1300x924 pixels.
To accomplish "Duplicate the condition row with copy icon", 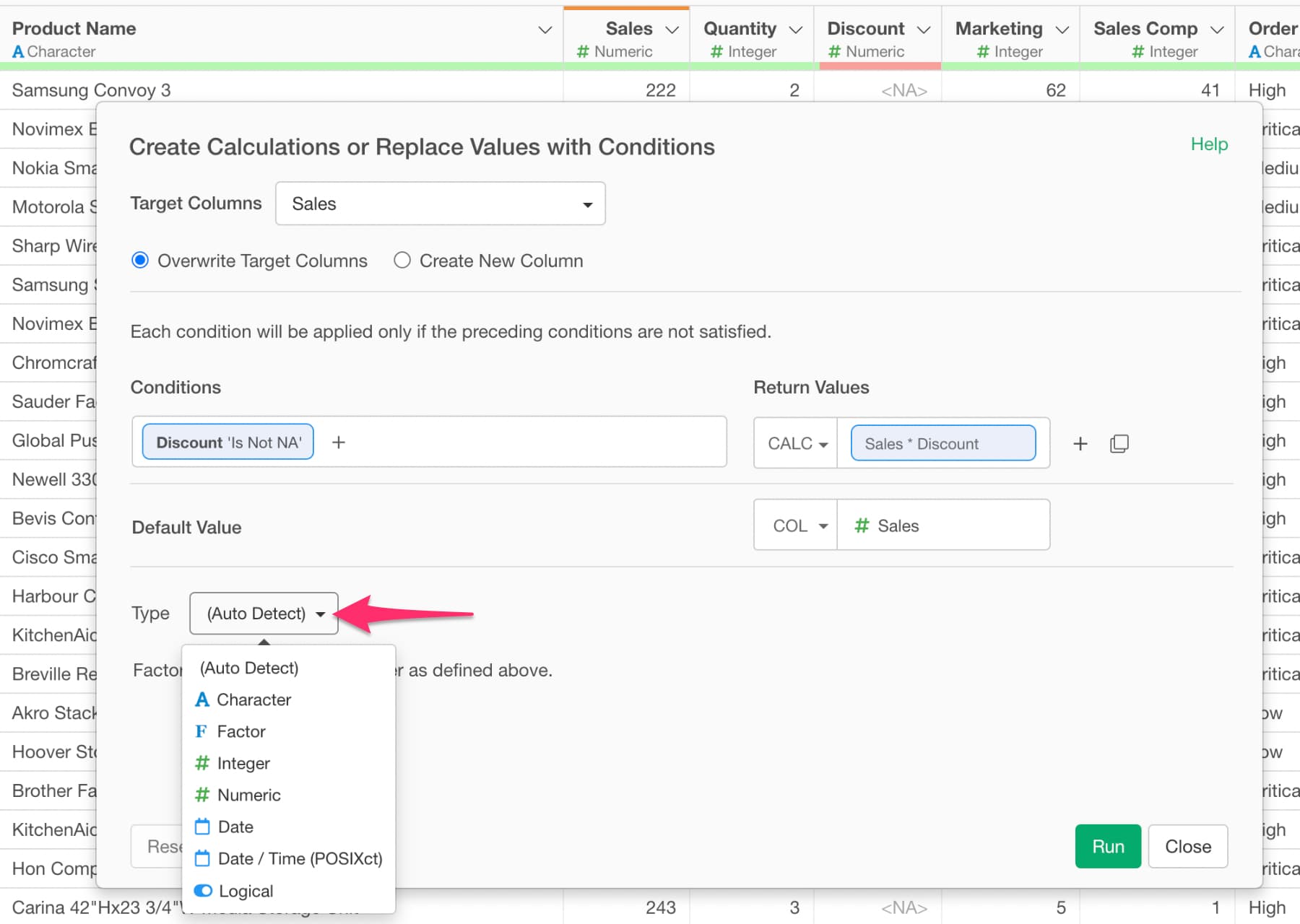I will pyautogui.click(x=1119, y=444).
